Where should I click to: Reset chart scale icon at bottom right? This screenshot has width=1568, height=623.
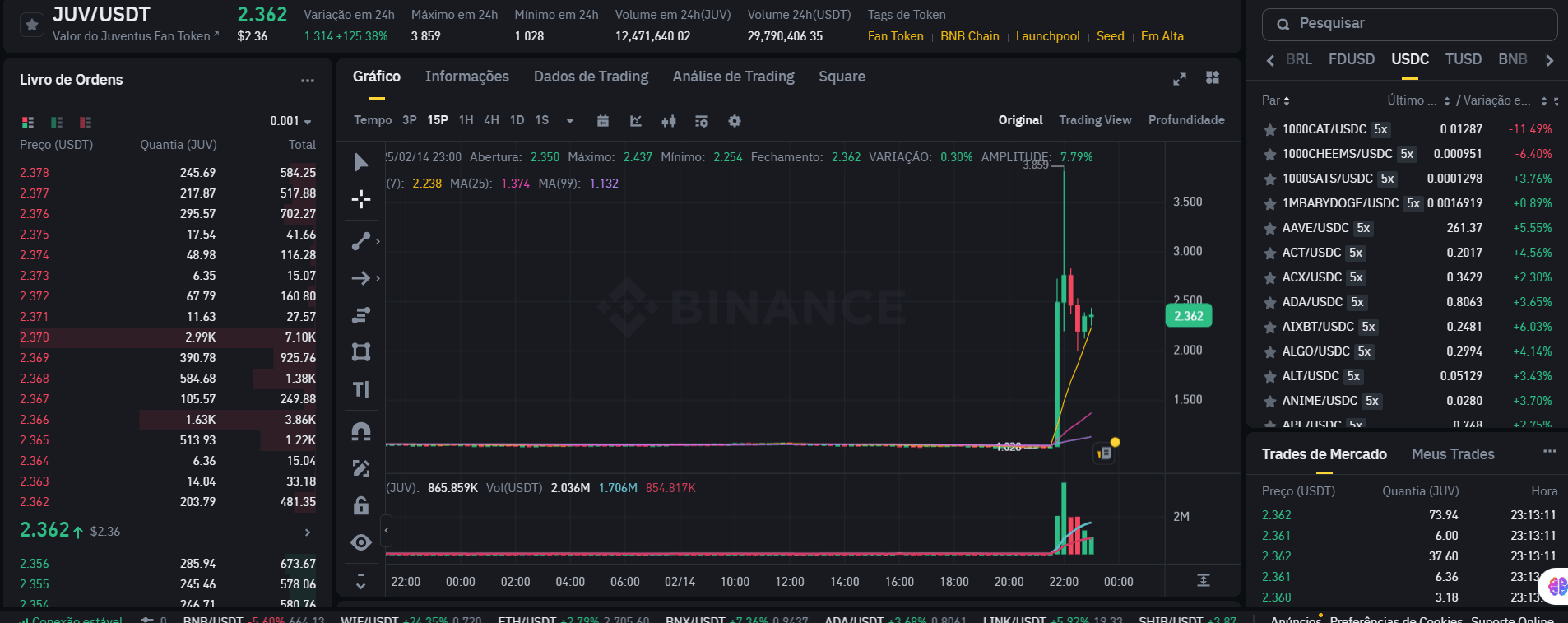(x=1204, y=581)
